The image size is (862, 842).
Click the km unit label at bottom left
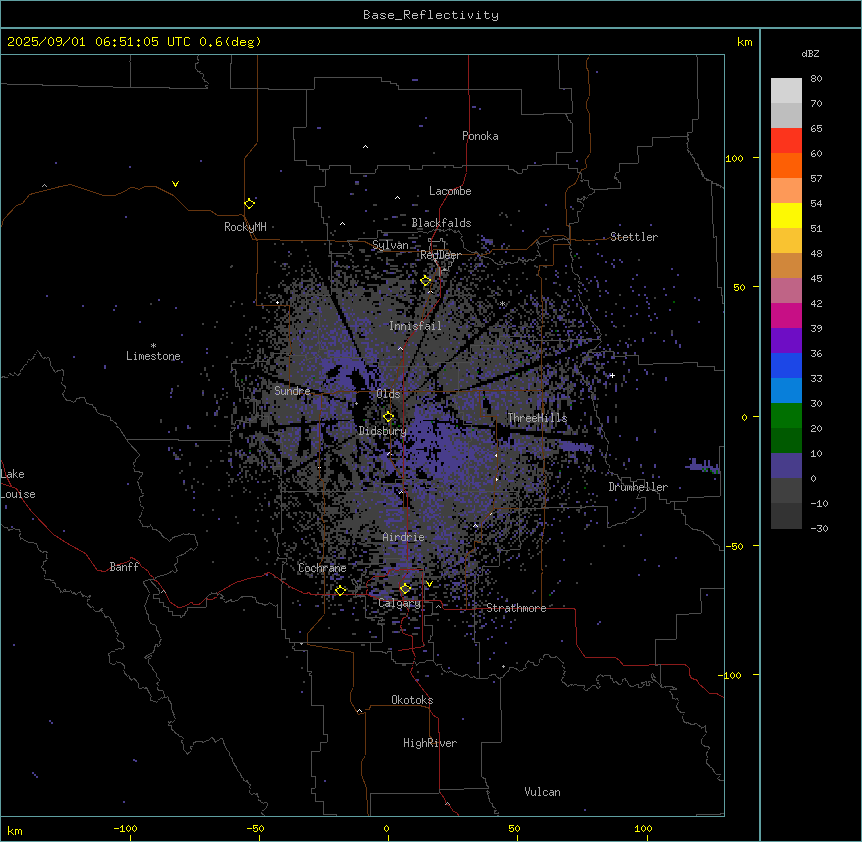pos(14,830)
